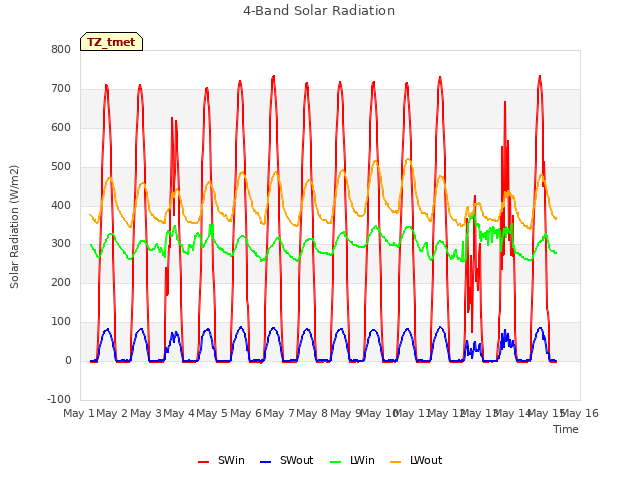Click the Solar Radiation (W/m2) axis label
Viewport: 640px width, 480px height.
click(x=14, y=227)
